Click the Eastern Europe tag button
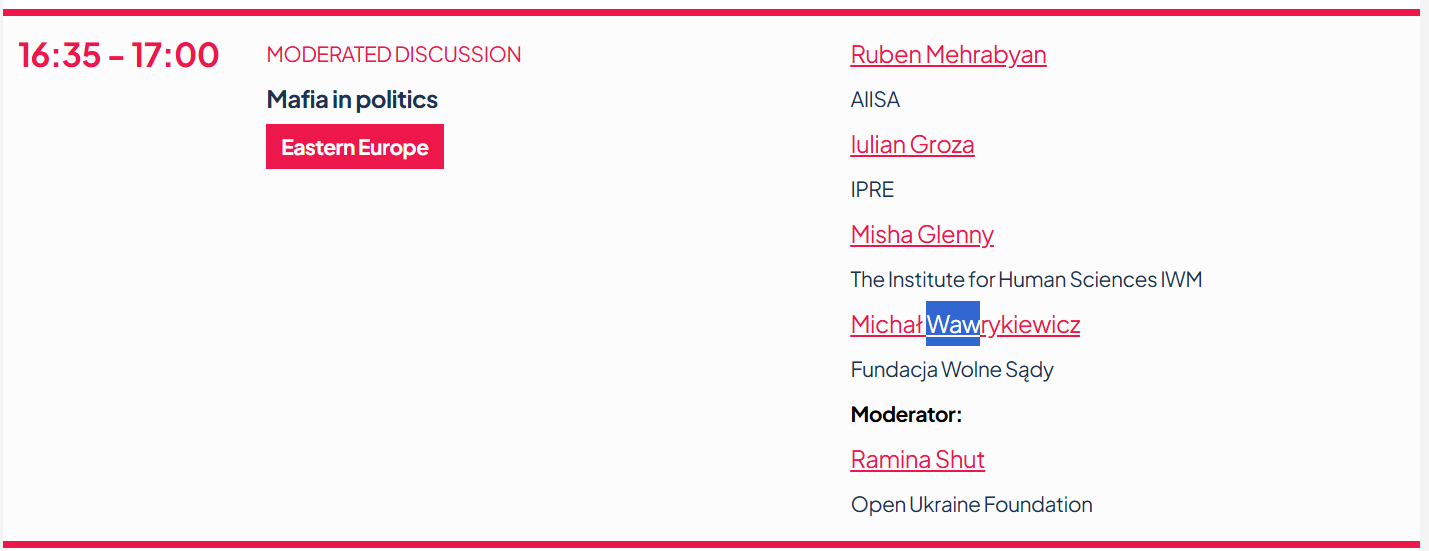Viewport: 1429px width, 551px height. click(355, 147)
